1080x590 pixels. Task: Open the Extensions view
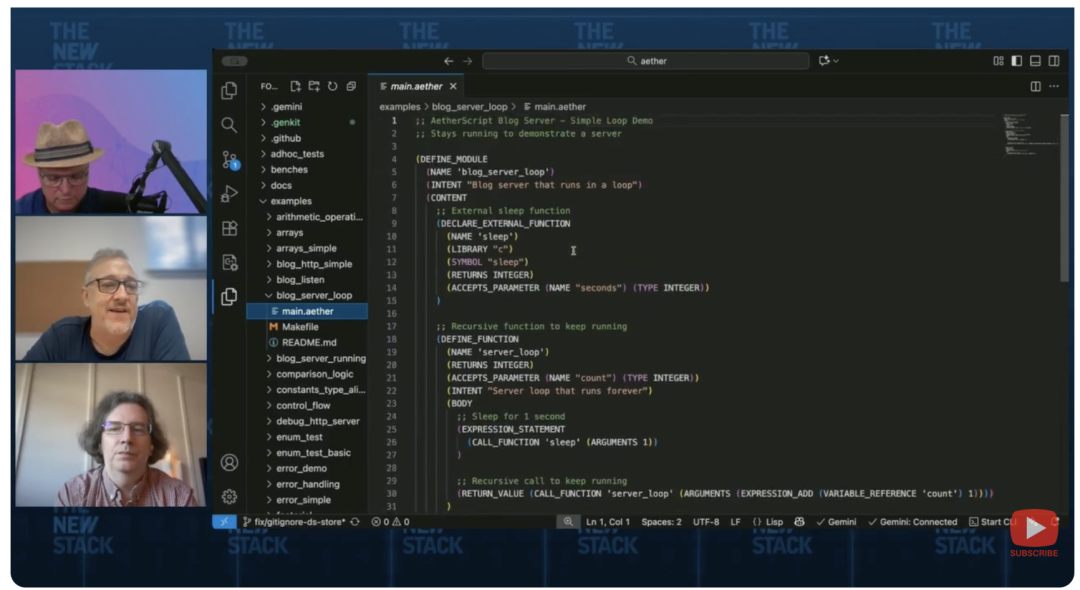click(x=229, y=228)
